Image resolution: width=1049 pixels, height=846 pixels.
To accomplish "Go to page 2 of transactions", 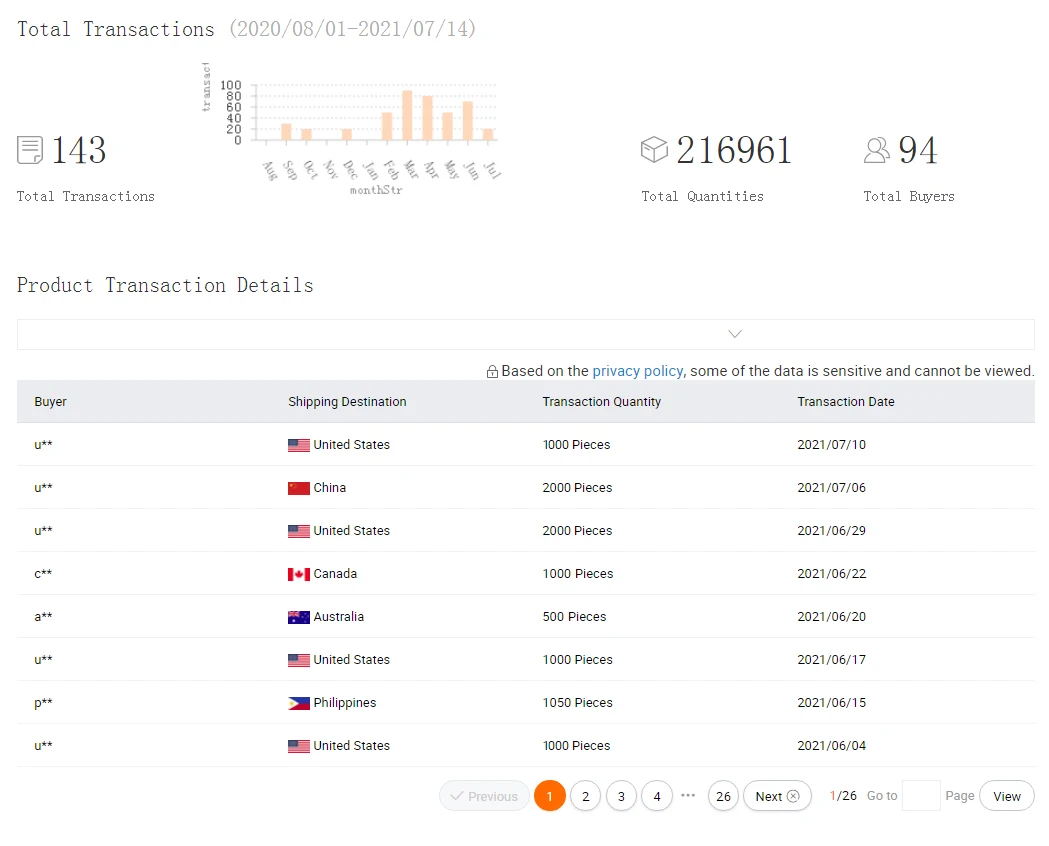I will pyautogui.click(x=585, y=796).
